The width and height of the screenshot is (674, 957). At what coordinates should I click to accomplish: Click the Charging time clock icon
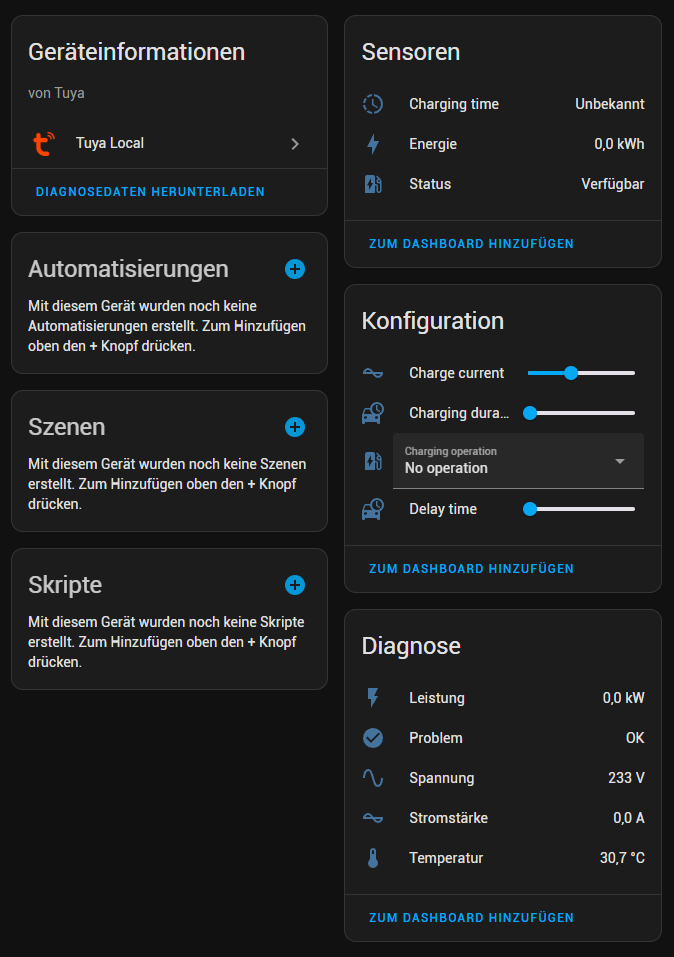point(373,104)
